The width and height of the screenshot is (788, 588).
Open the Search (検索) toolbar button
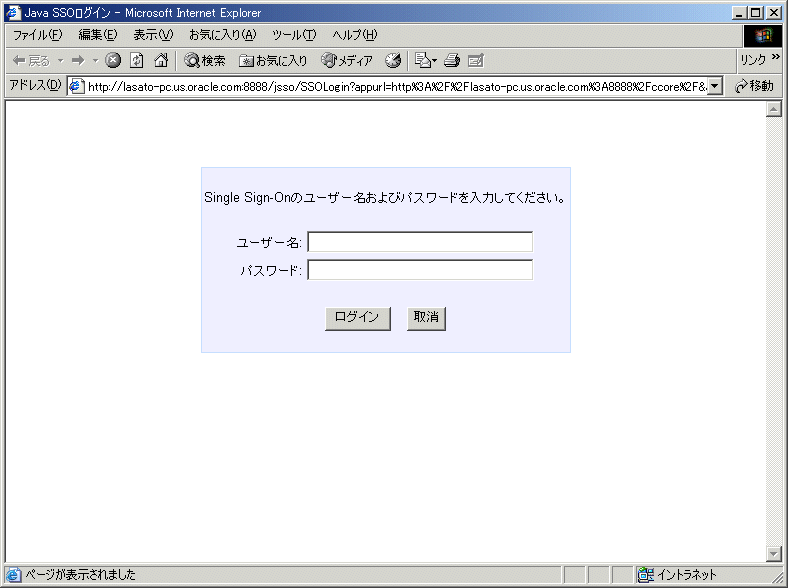[x=205, y=61]
